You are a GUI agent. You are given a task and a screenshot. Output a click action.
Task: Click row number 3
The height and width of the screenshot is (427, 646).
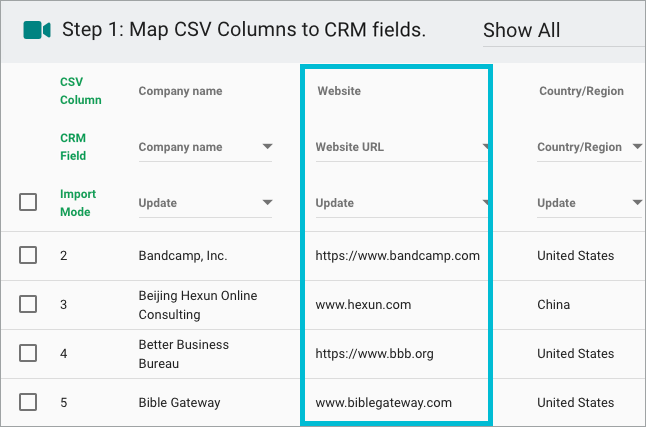63,305
